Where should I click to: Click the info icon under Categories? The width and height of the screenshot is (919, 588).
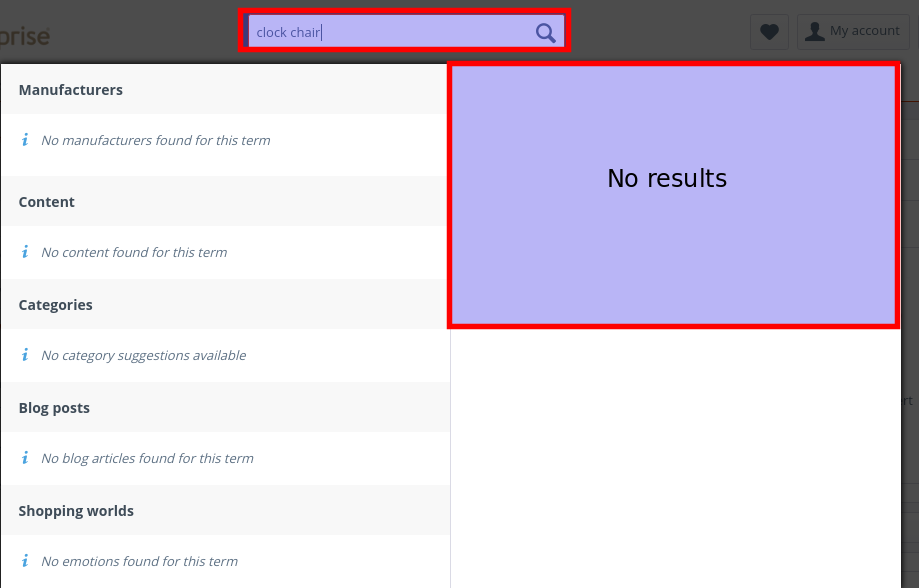coord(25,355)
